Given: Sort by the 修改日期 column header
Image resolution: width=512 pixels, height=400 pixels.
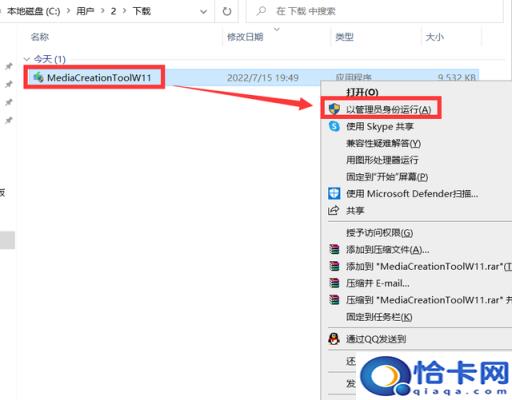Looking at the screenshot, I should coord(245,37).
